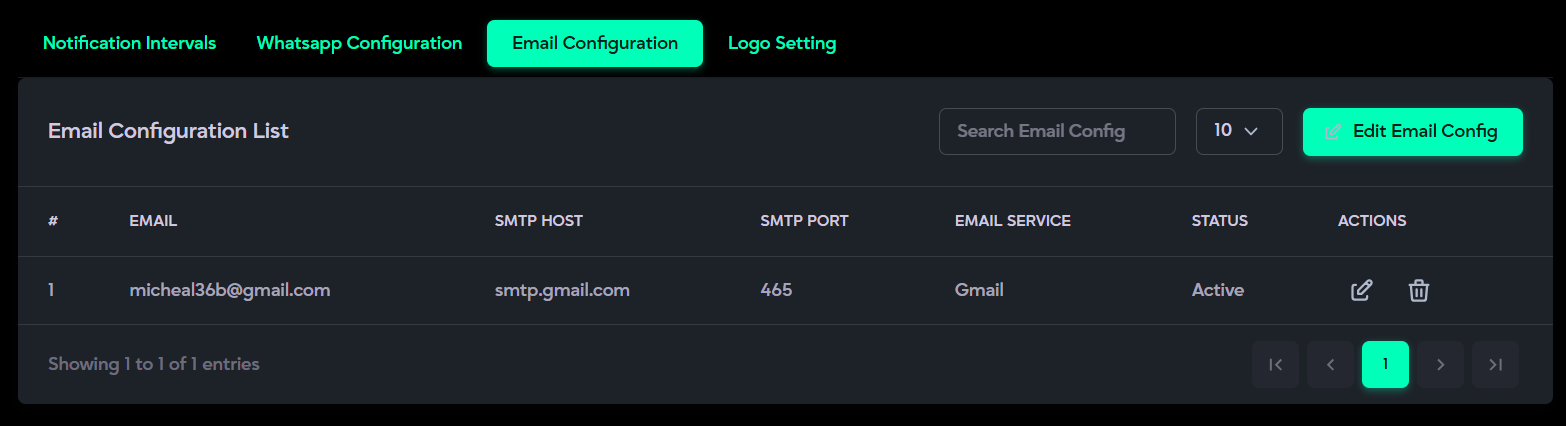Go to the next page arrow
The height and width of the screenshot is (426, 1566).
(x=1440, y=365)
